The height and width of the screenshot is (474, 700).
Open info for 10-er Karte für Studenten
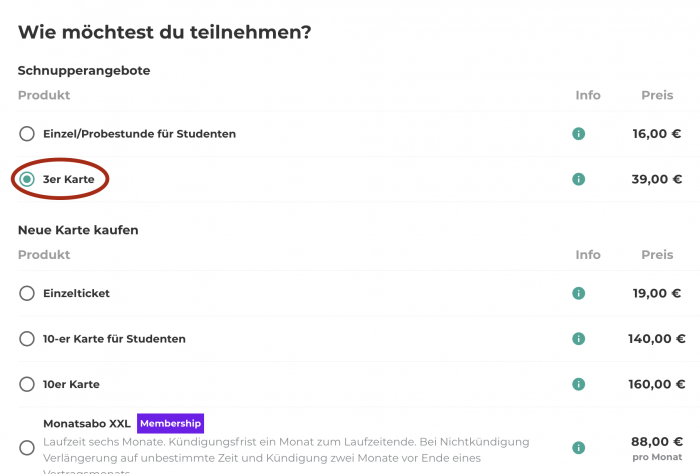click(x=578, y=339)
